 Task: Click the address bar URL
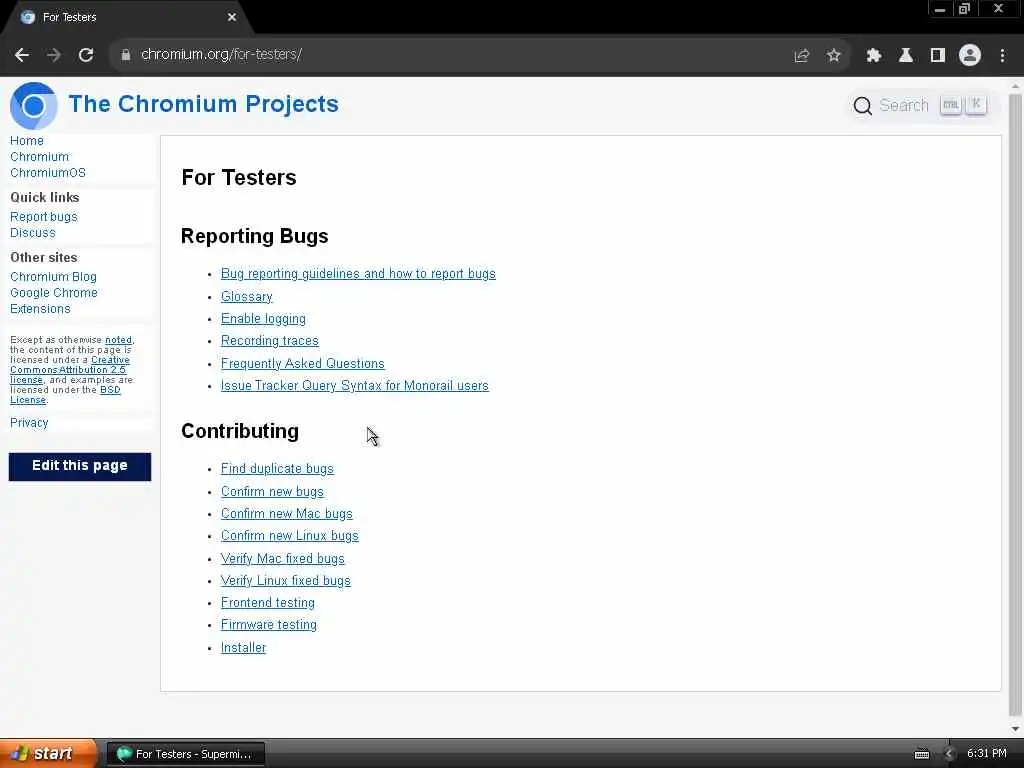221,54
